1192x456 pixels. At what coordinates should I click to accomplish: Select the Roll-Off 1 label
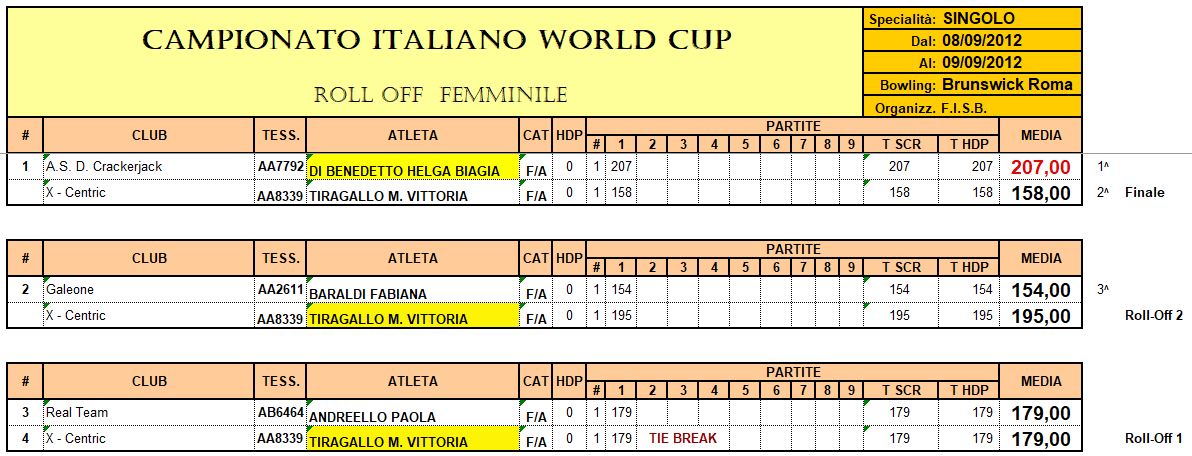point(1152,439)
